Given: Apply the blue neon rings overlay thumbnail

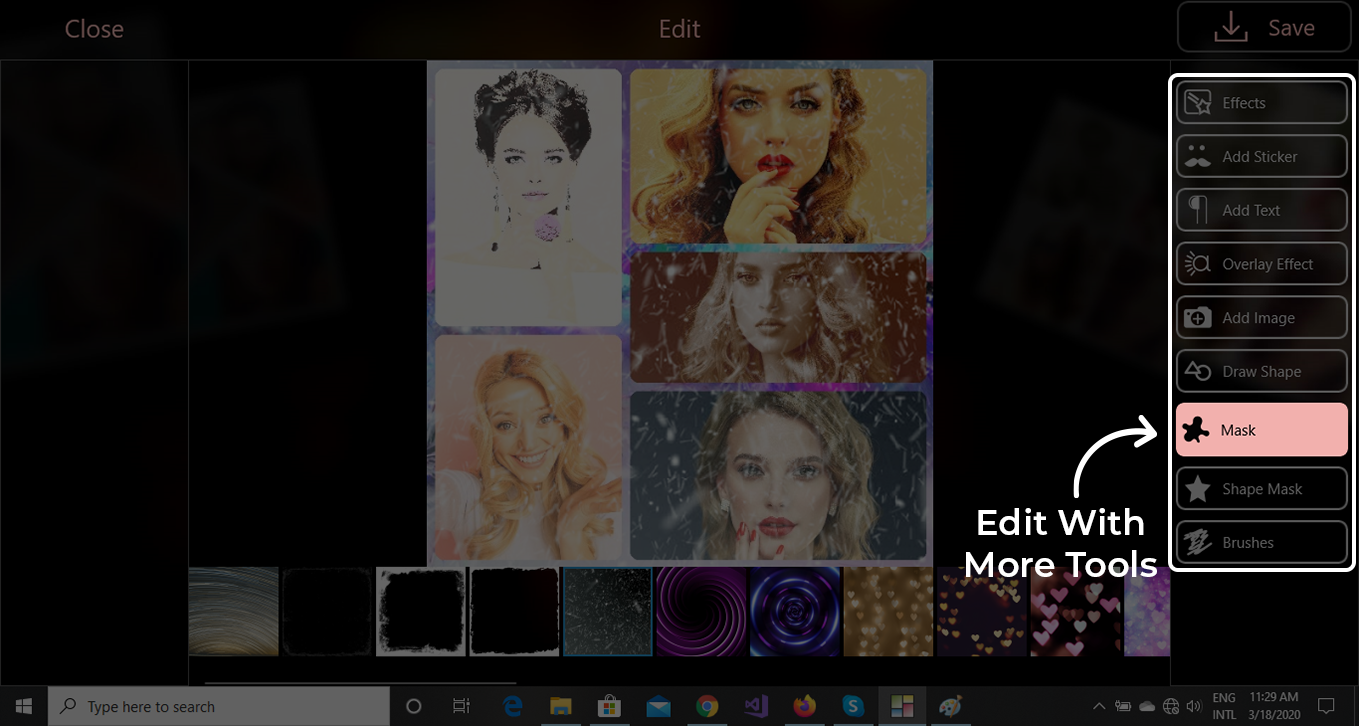Looking at the screenshot, I should pos(795,612).
